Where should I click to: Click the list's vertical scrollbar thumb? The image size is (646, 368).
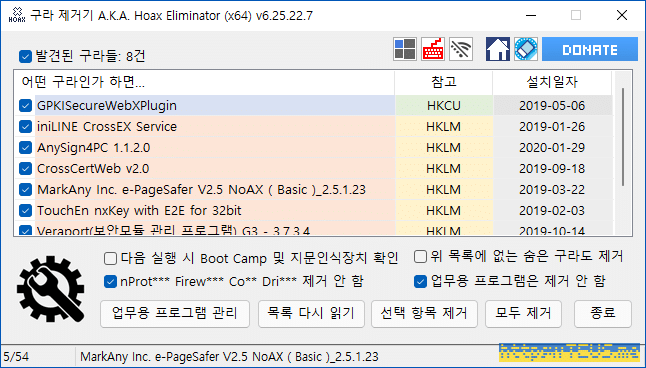tap(623, 136)
